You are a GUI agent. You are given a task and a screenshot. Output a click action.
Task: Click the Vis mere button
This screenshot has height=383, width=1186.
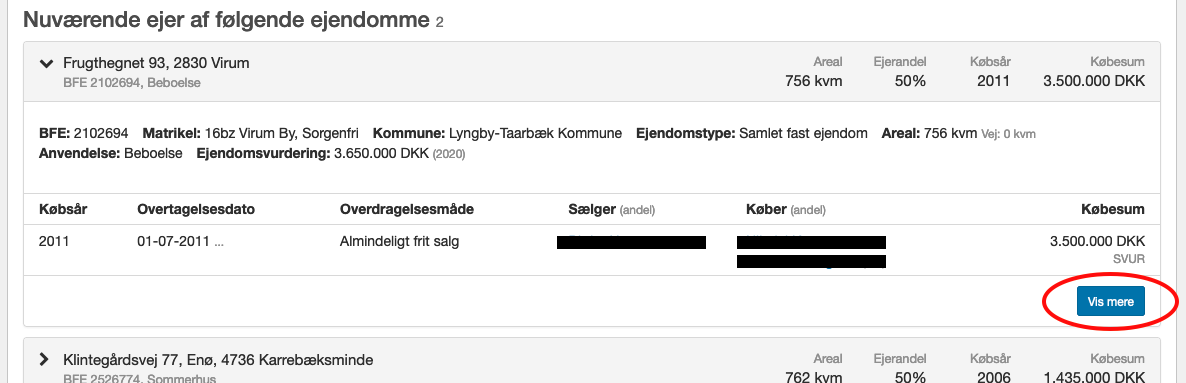tap(1110, 301)
